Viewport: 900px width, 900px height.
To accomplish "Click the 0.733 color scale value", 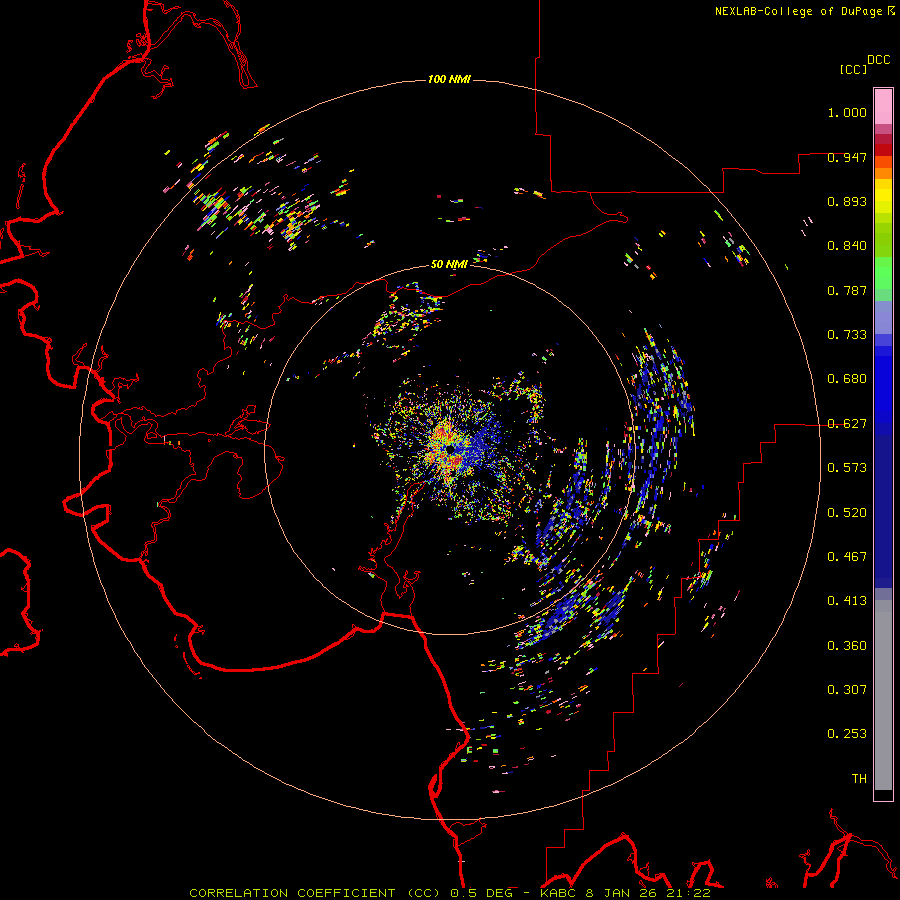I will coord(847,335).
